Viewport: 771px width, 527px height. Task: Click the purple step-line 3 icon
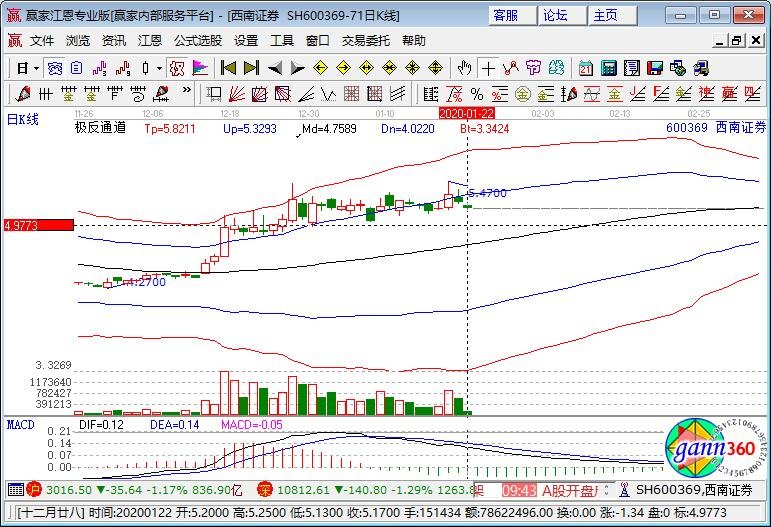(x=100, y=68)
